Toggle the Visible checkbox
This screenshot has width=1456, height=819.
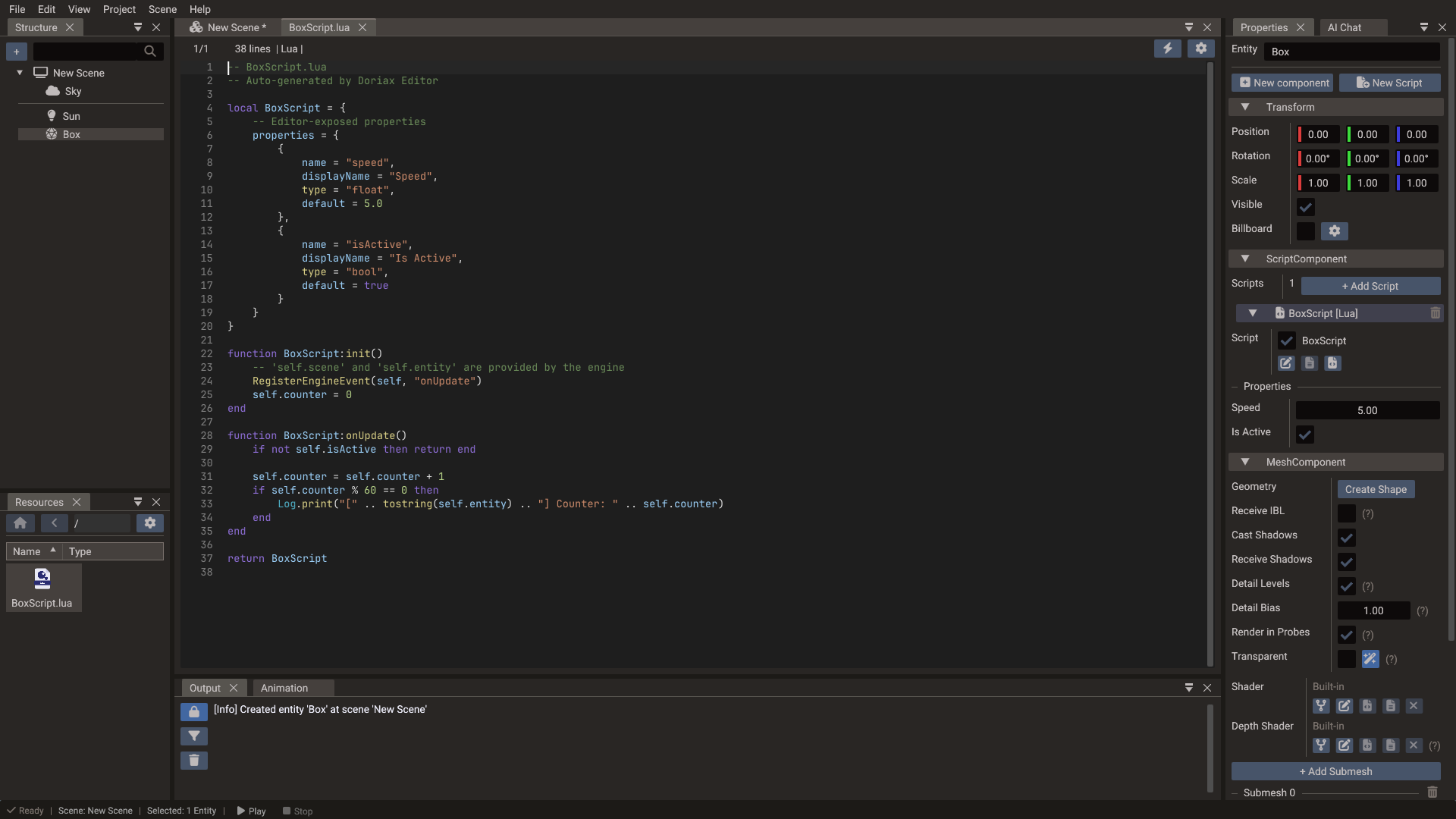[x=1306, y=207]
